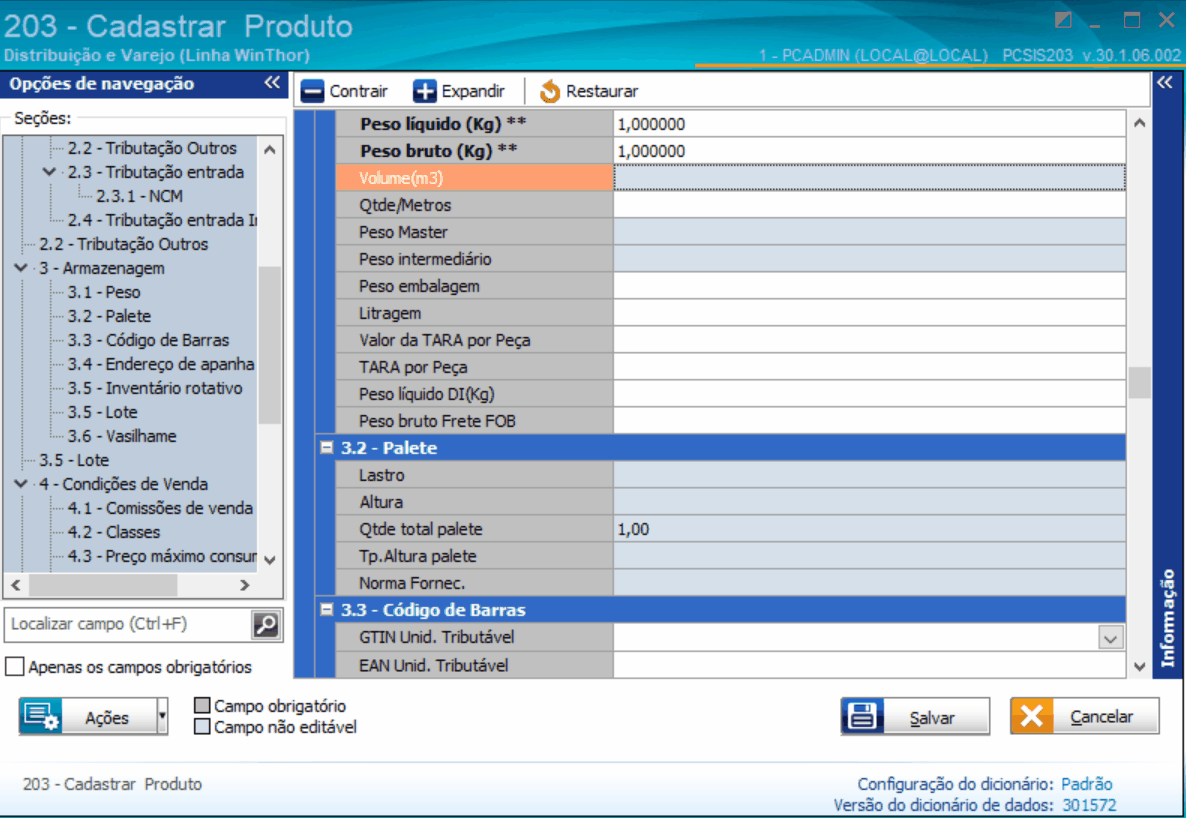This screenshot has width=1186, height=818.
Task: Select 4.3 - Preço máximo consumidor tree item
Action: (162, 556)
